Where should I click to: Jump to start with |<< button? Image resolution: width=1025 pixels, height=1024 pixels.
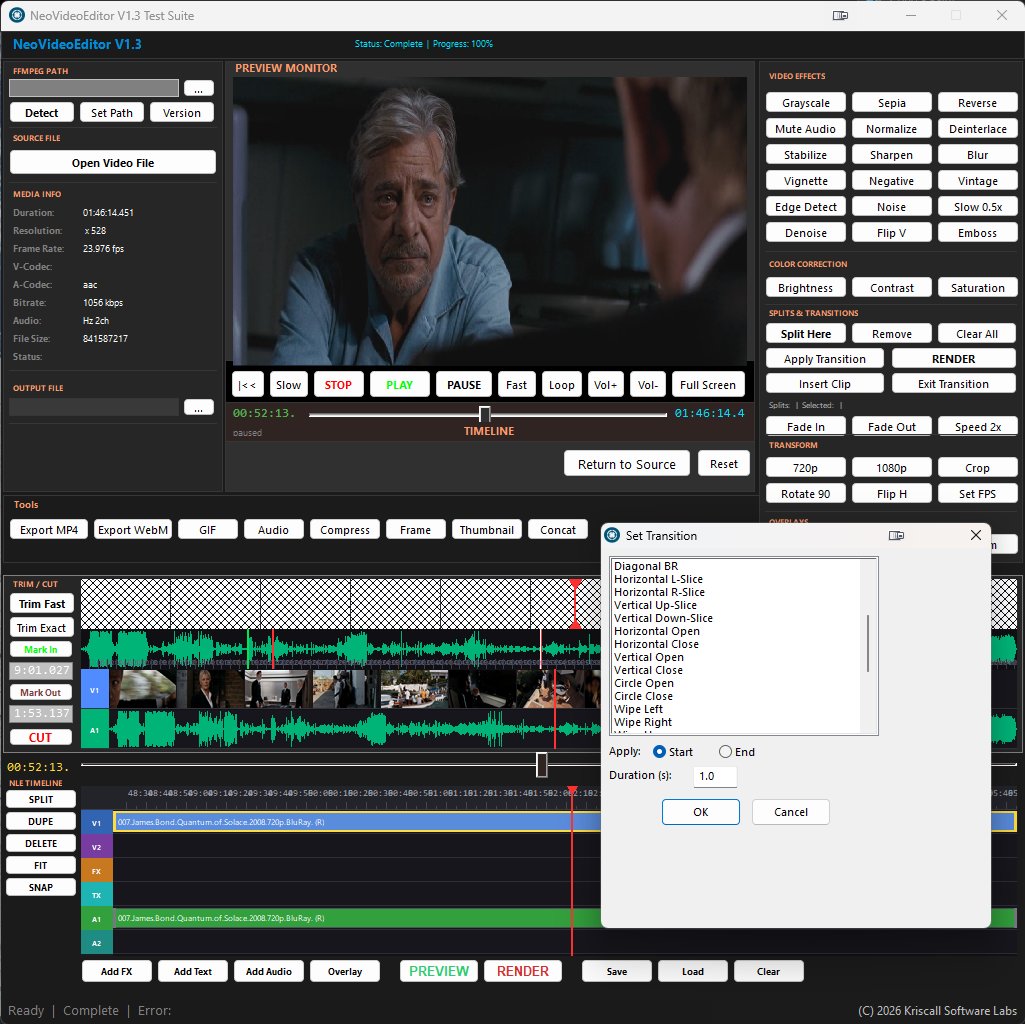pos(247,385)
